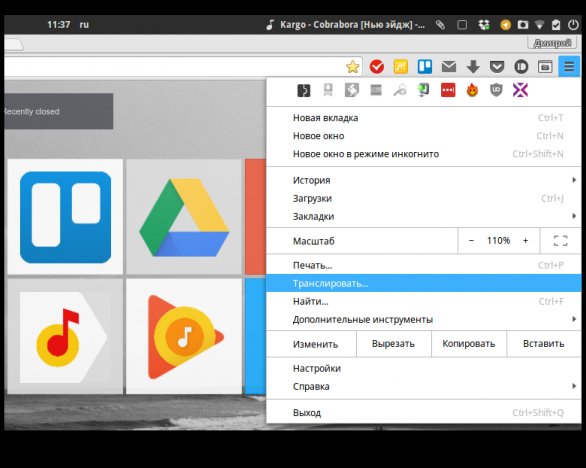Image resolution: width=586 pixels, height=468 pixels.
Task: Click the Масштаб label in menu
Action: pos(314,241)
